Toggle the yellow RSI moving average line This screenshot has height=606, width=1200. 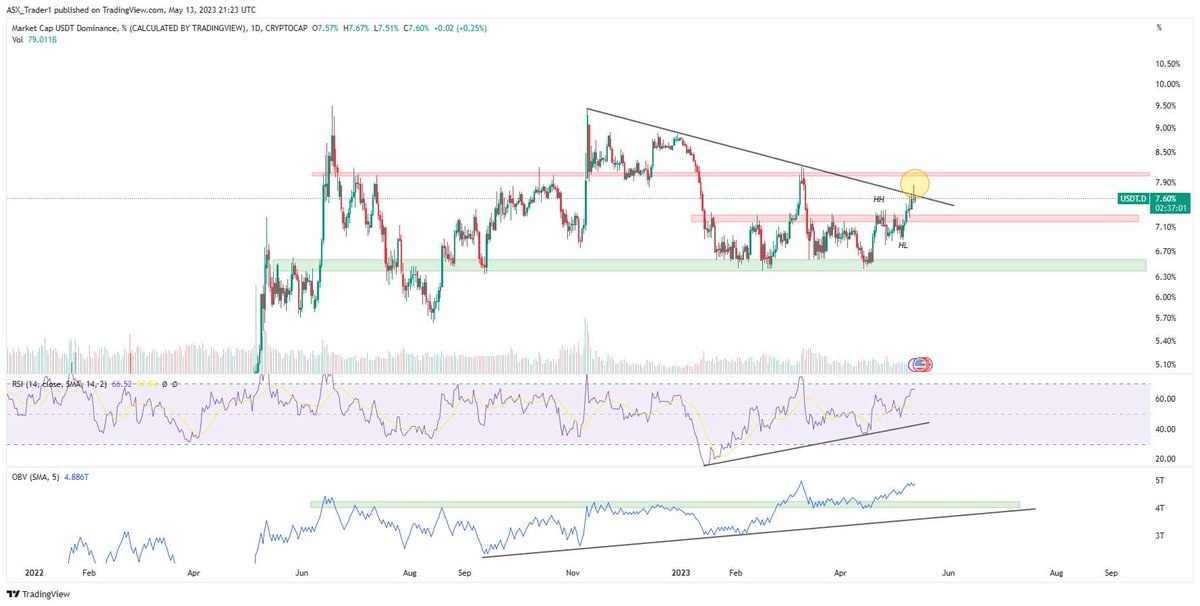point(146,382)
